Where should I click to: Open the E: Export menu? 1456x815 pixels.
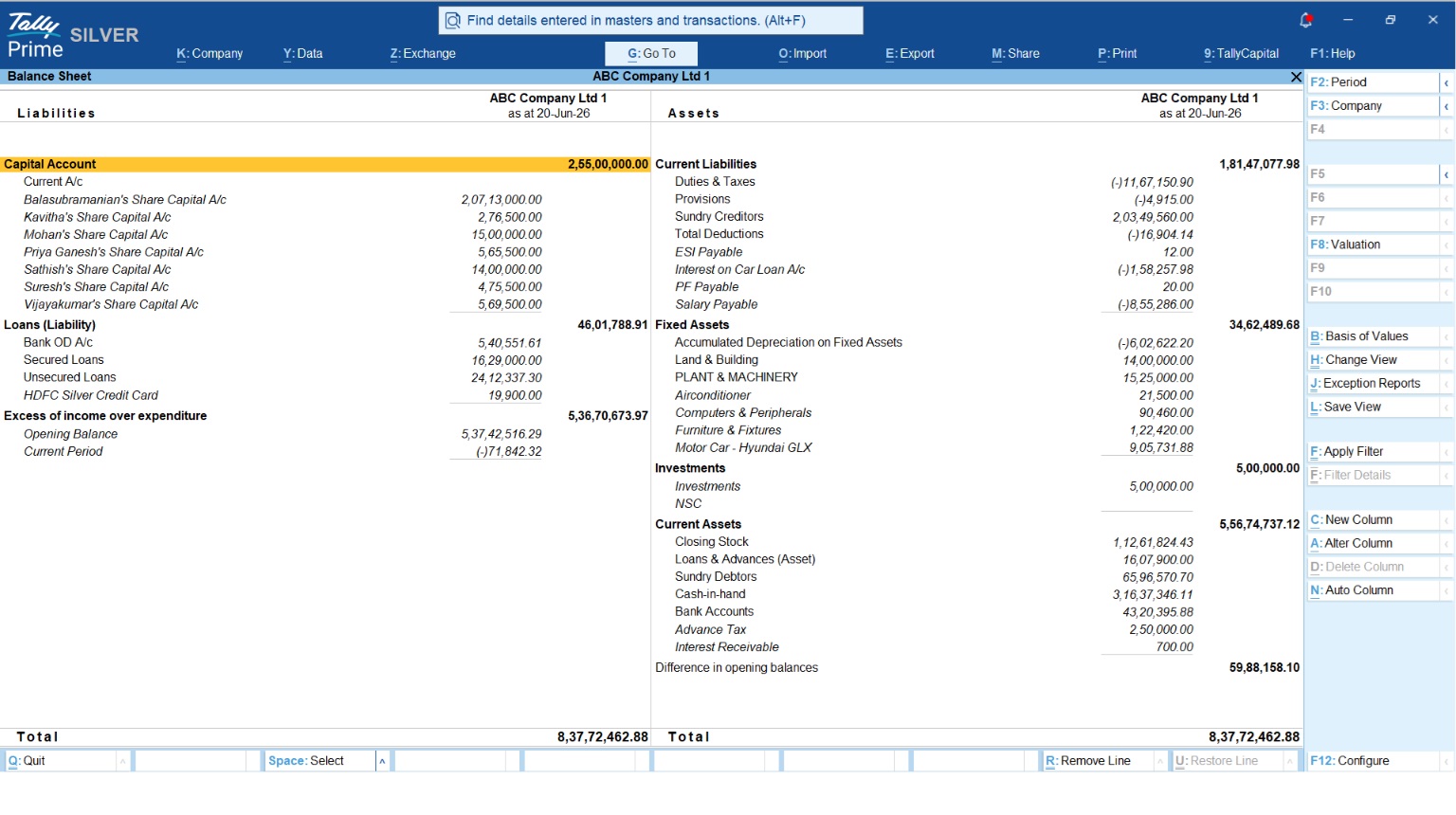tap(910, 54)
